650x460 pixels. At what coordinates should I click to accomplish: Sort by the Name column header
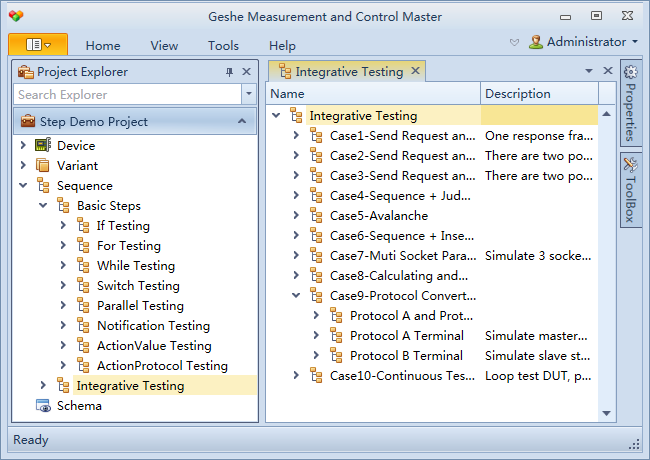373,94
